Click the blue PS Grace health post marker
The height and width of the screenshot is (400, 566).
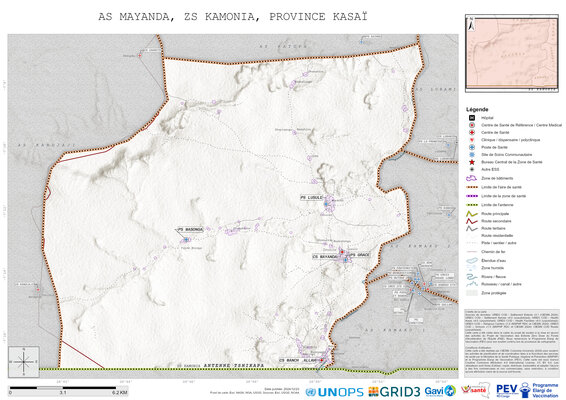(x=345, y=260)
